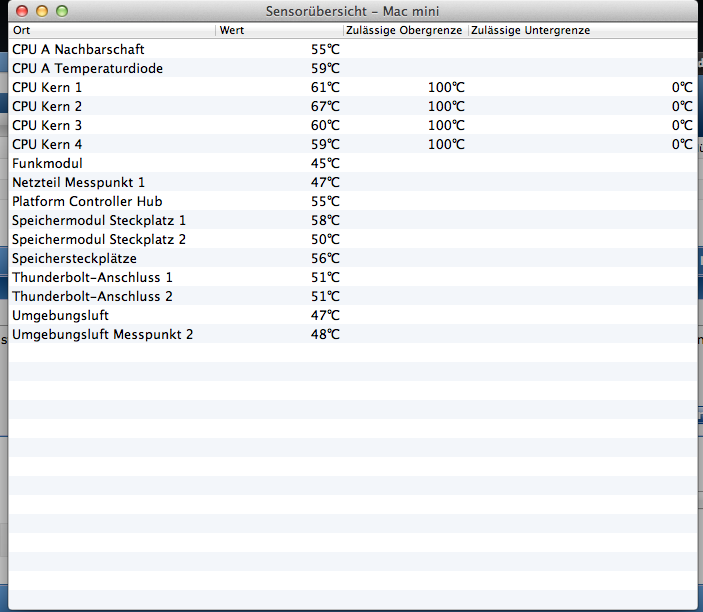Select the CPU Kern 1 row
Image resolution: width=703 pixels, height=612 pixels.
[x=353, y=87]
